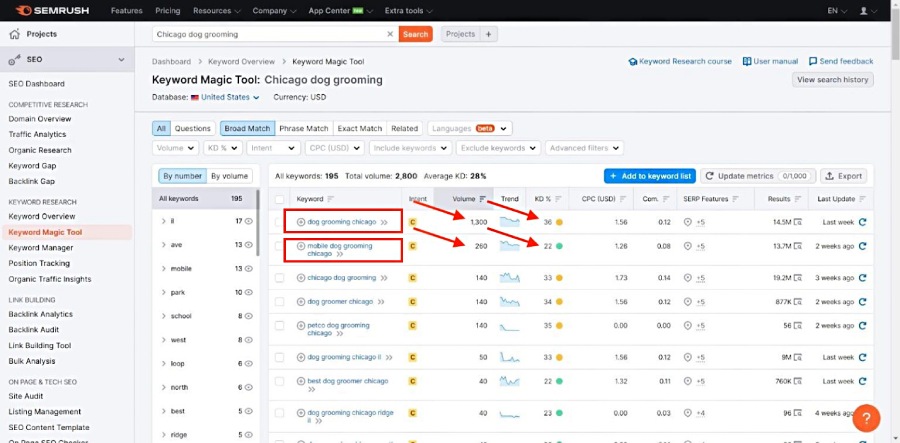The width and height of the screenshot is (900, 443).
Task: Click View search history button
Action: click(x=833, y=80)
